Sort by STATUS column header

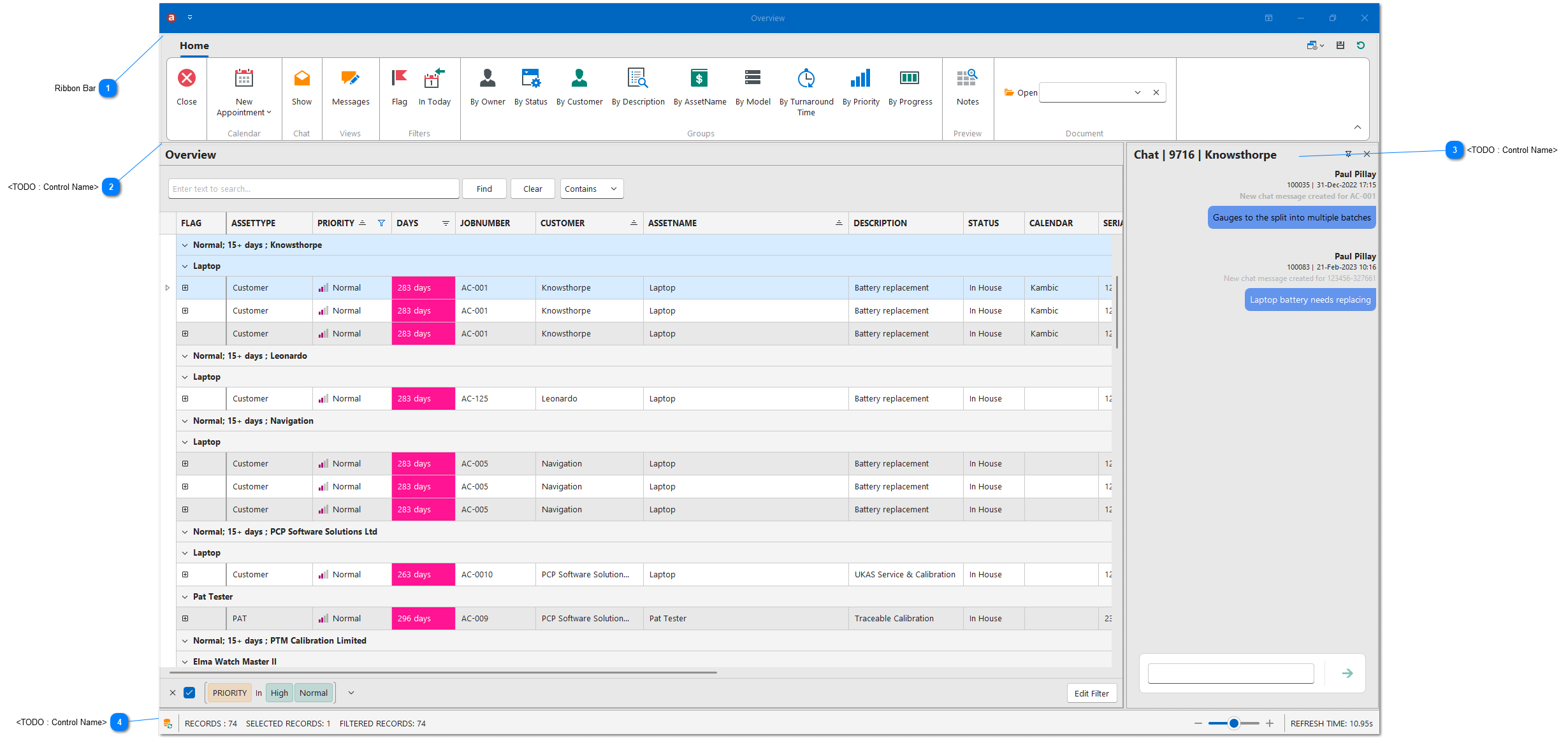pyautogui.click(x=994, y=223)
